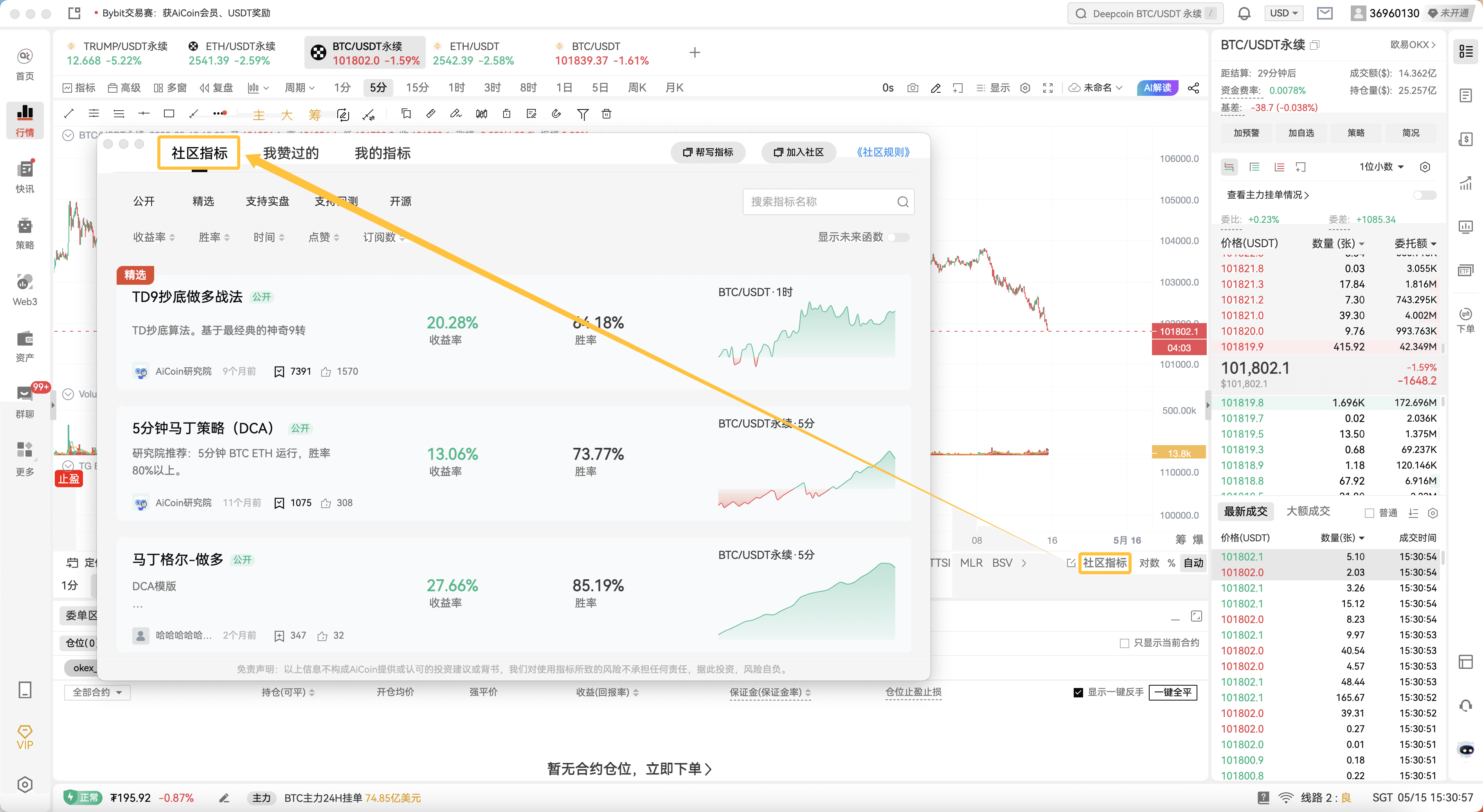Click the share icon next to AI解读
The width and height of the screenshot is (1483, 812).
click(1193, 88)
